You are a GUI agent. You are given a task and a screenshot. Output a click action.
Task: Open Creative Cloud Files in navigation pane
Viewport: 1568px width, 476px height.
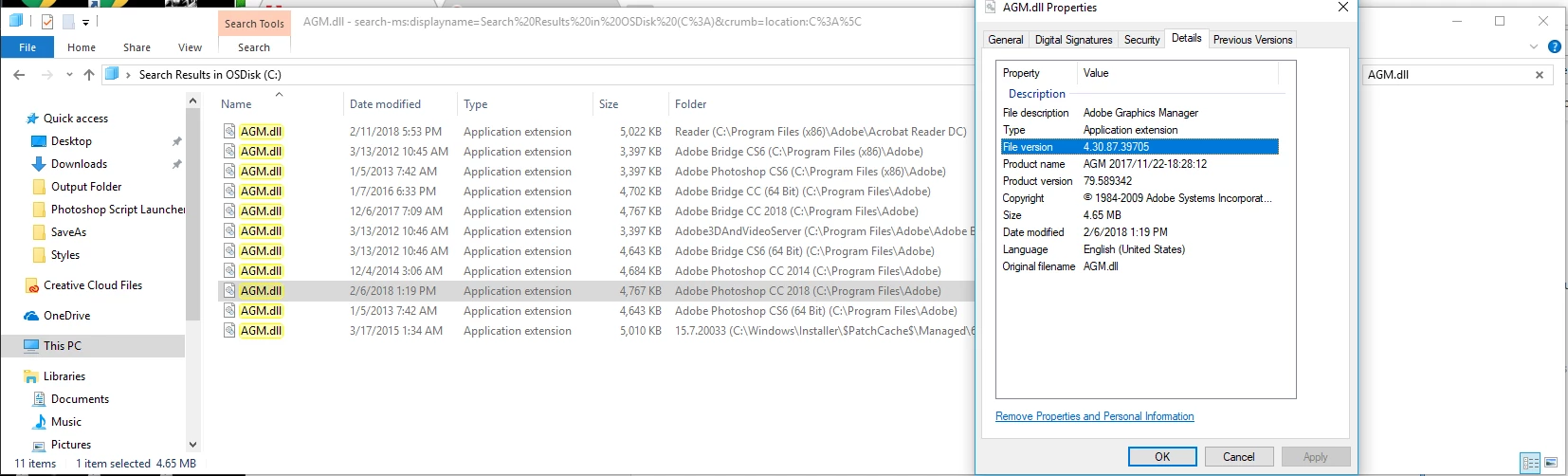click(93, 285)
